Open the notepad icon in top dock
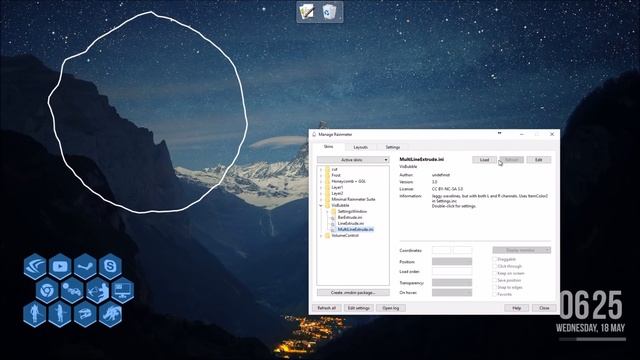 pos(307,11)
